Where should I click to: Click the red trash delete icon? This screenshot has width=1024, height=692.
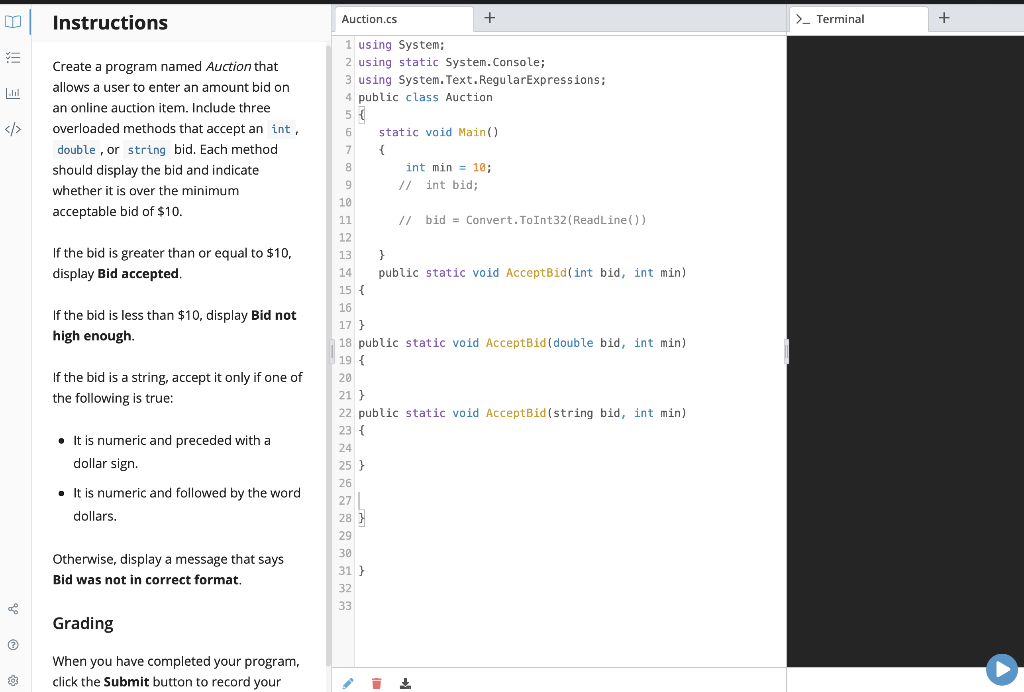click(376, 683)
